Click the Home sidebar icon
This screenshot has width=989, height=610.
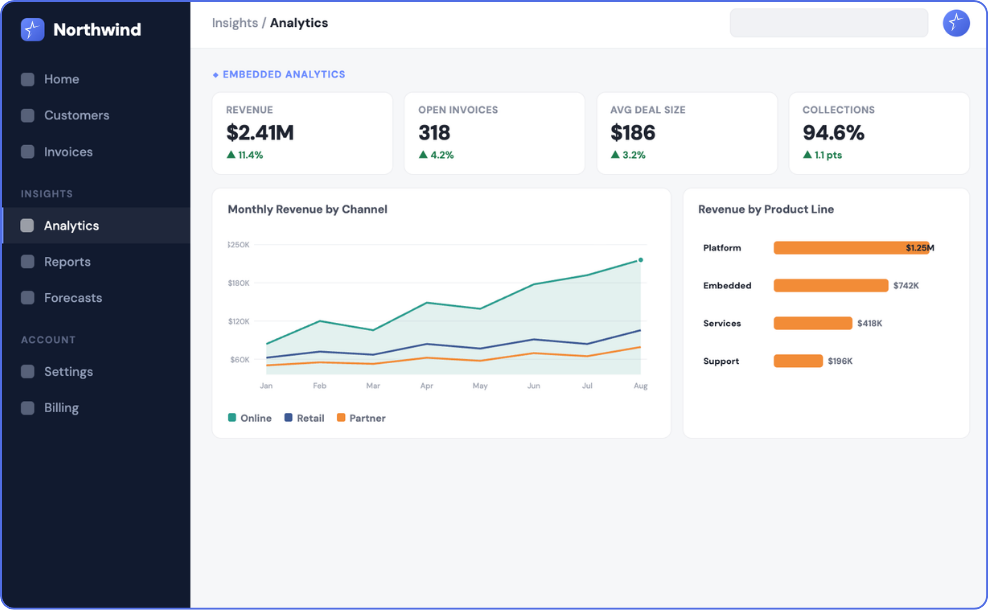[x=28, y=79]
